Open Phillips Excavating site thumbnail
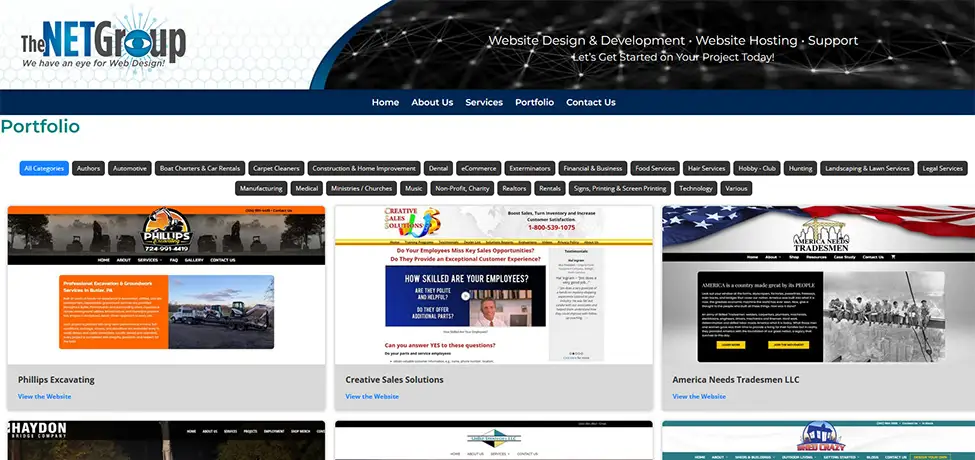 pyautogui.click(x=166, y=285)
